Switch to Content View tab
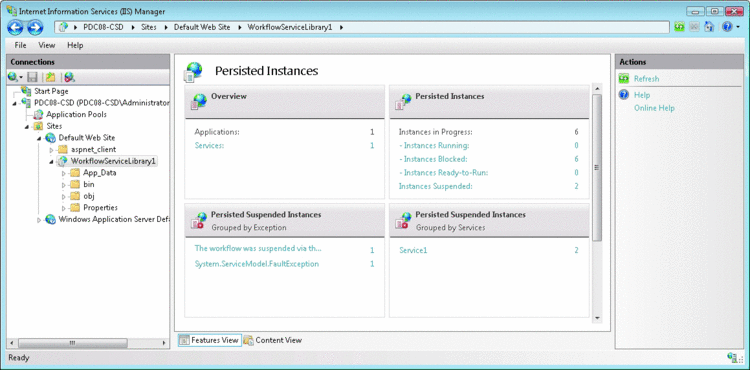The image size is (750, 370). coord(273,340)
